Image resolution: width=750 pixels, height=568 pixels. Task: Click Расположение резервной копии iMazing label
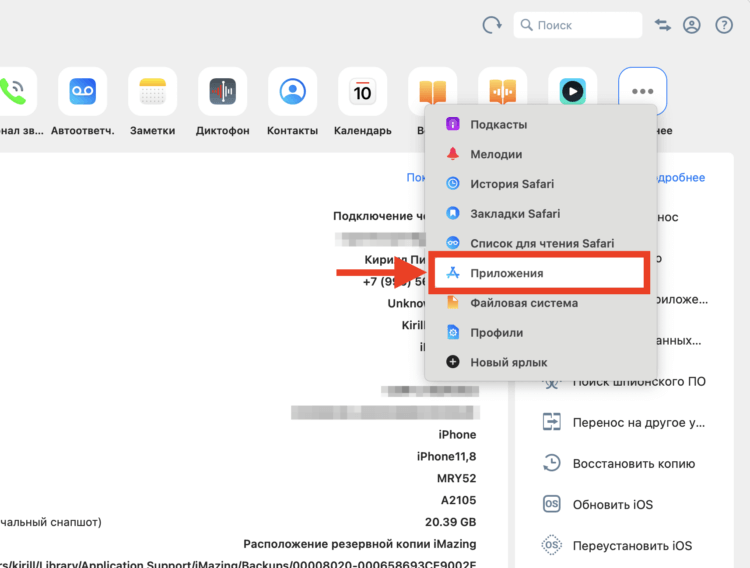(360, 544)
